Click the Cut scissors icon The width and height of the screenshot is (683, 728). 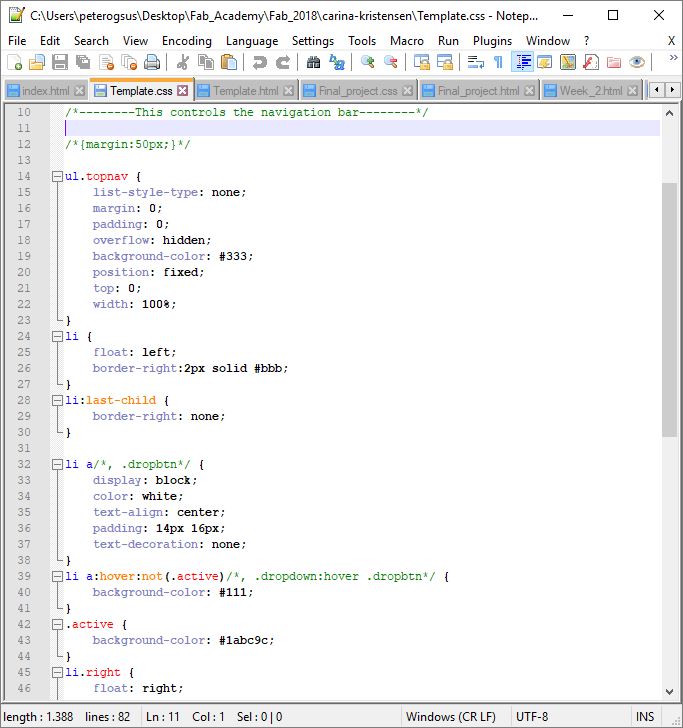(x=183, y=63)
